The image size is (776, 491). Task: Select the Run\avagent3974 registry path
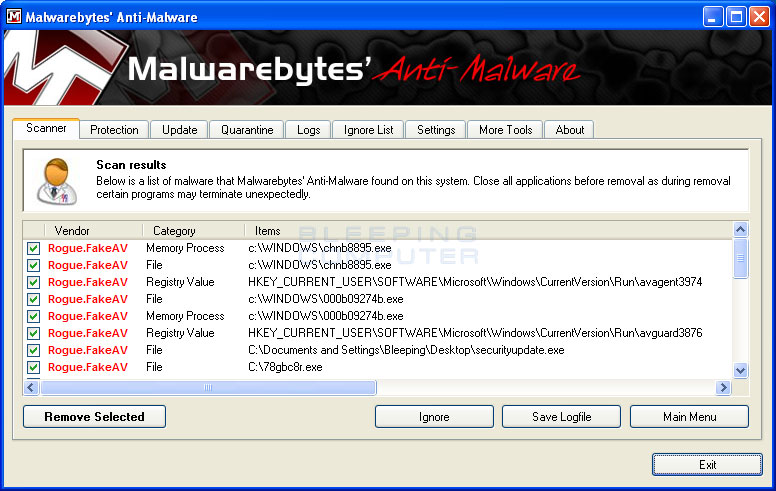point(475,282)
